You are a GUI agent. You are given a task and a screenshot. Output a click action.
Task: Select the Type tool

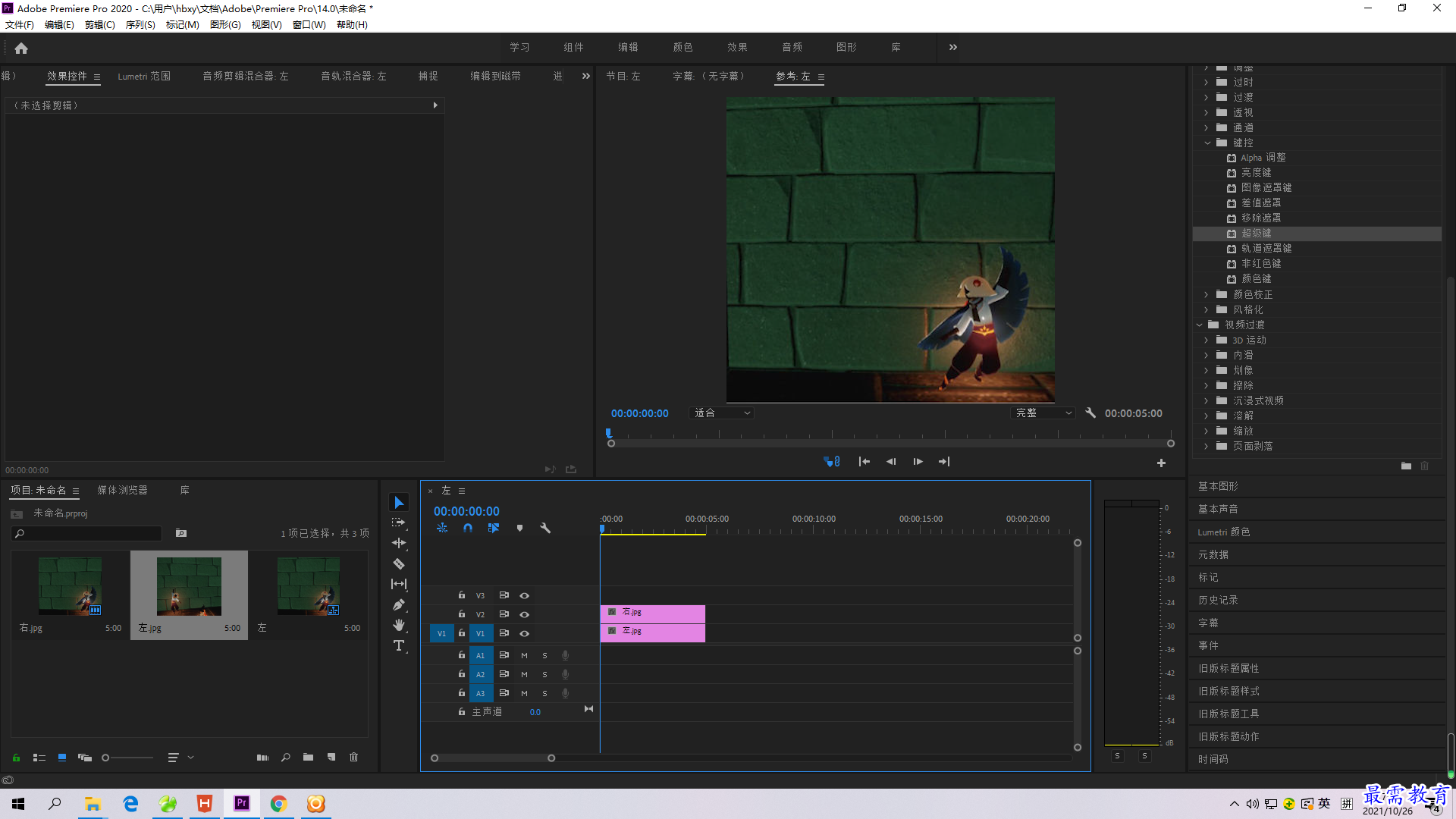click(x=399, y=645)
